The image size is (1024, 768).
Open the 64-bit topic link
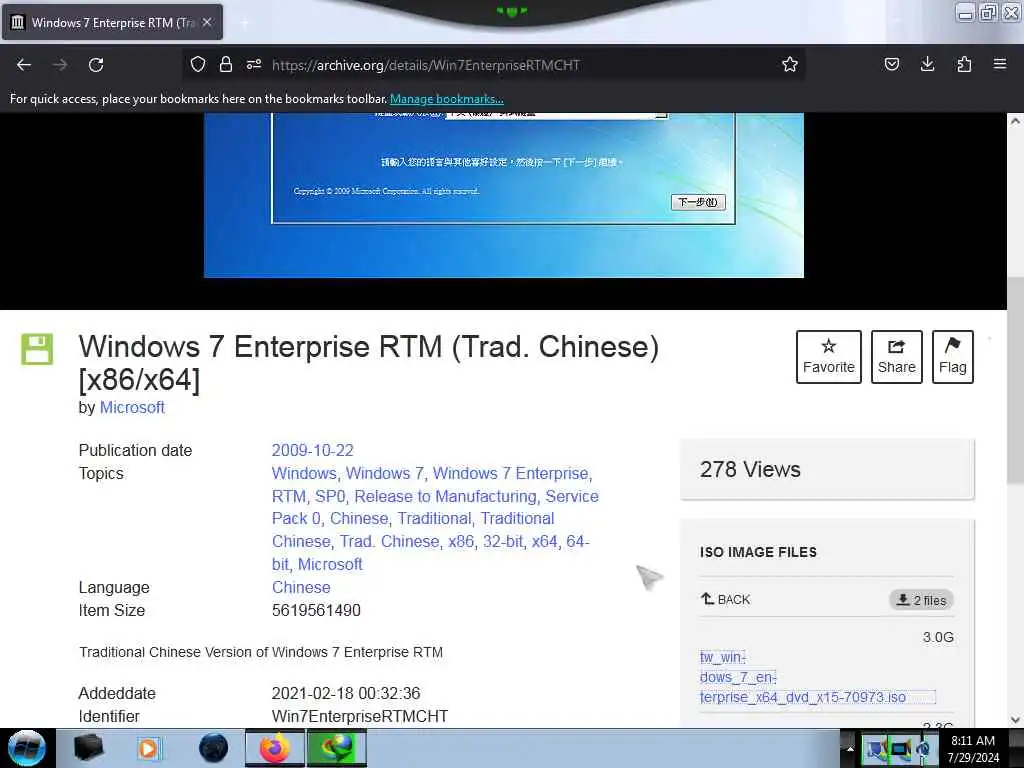click(578, 541)
